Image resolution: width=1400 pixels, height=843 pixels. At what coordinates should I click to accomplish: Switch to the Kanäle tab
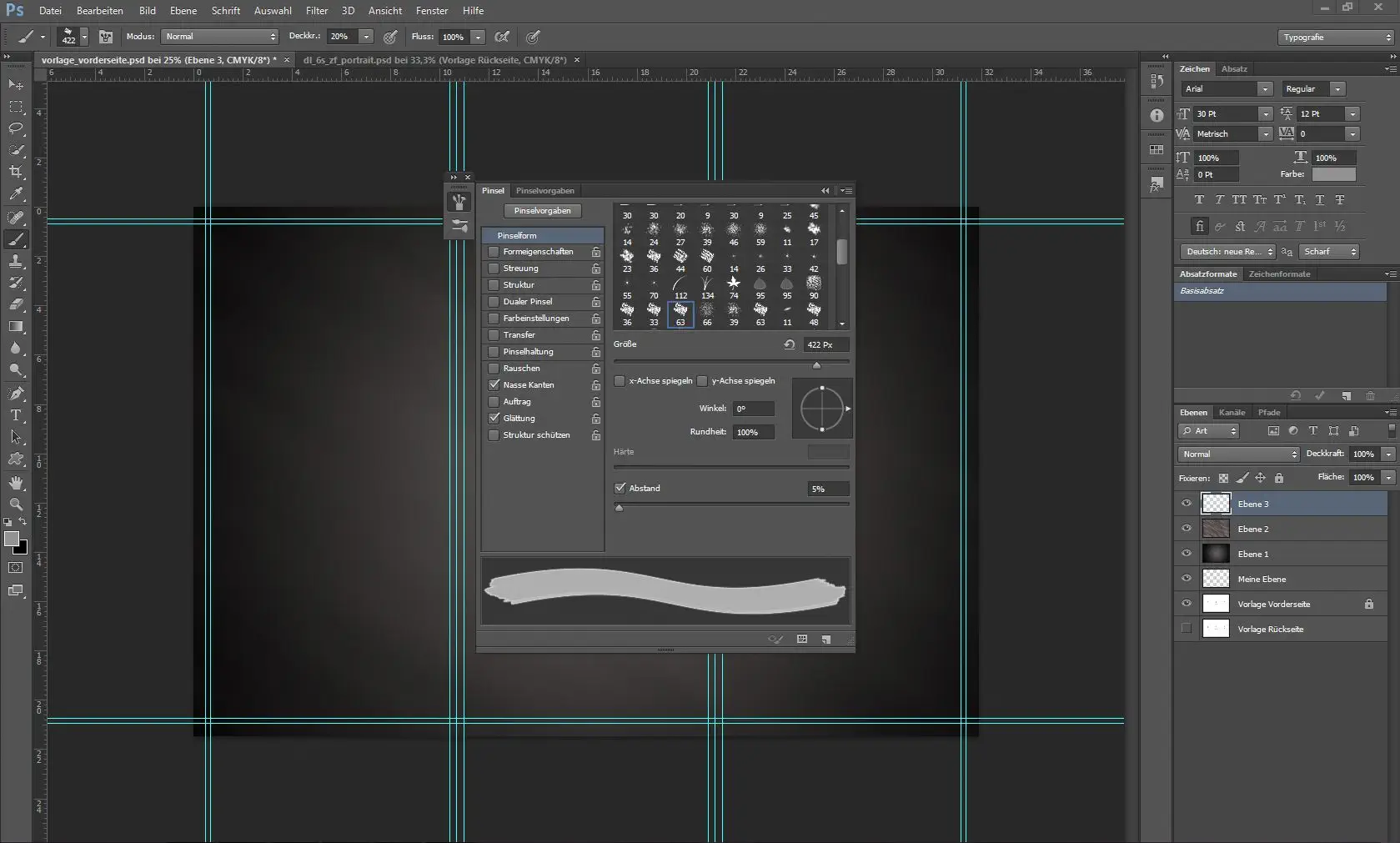coord(1232,413)
